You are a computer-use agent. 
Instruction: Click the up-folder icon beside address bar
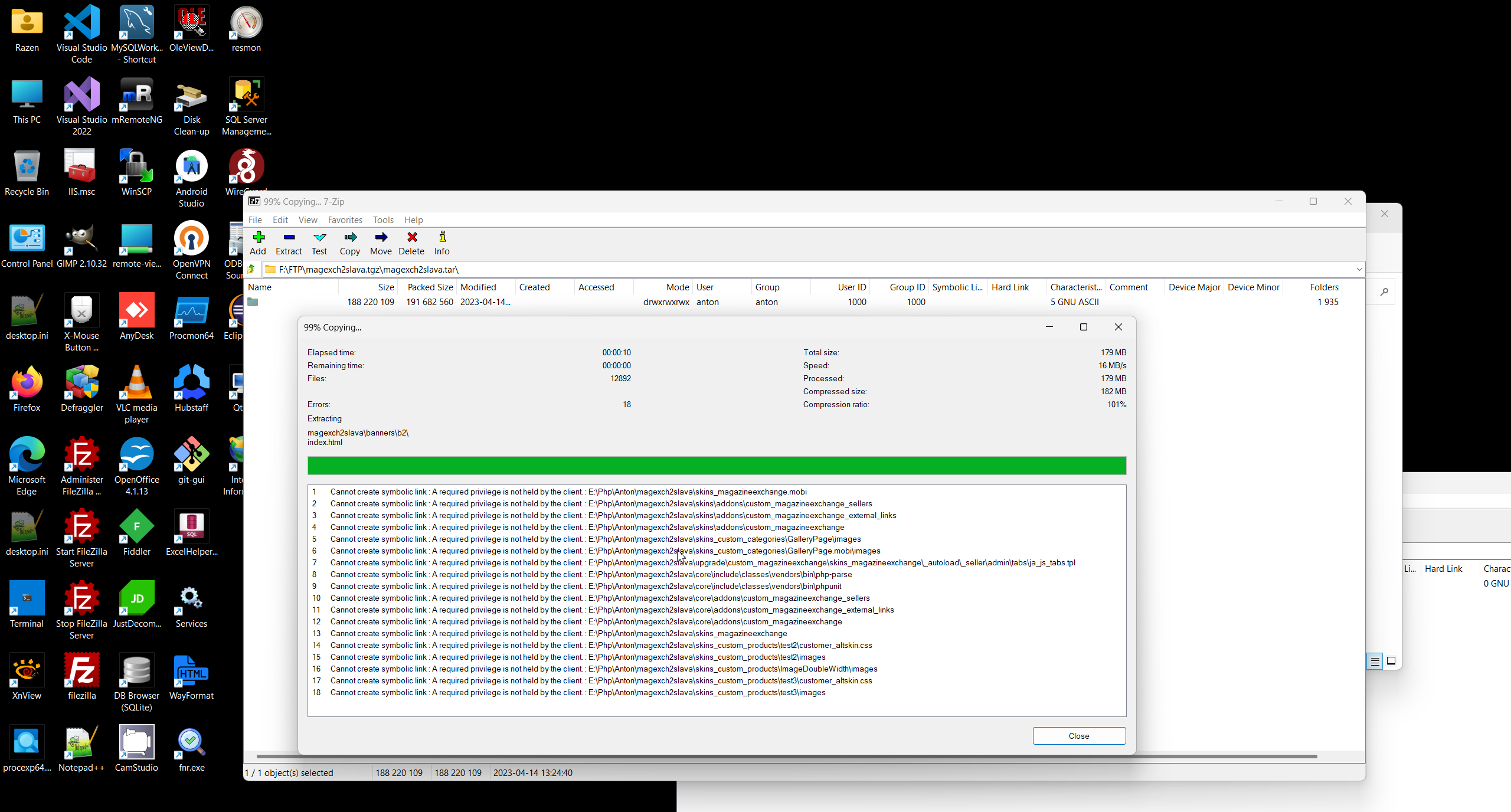tap(252, 269)
